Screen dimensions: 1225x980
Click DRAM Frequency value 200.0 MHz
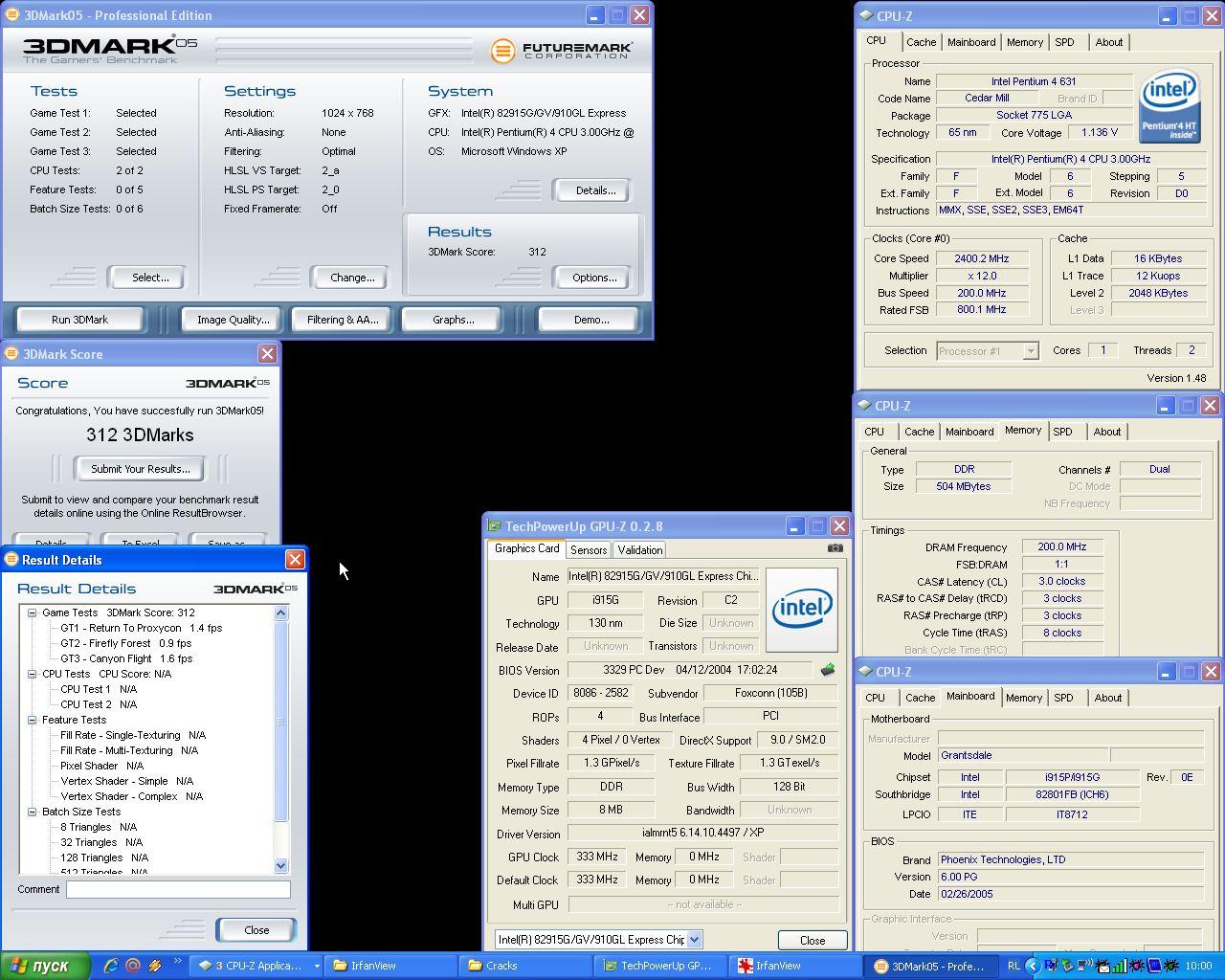(1061, 546)
